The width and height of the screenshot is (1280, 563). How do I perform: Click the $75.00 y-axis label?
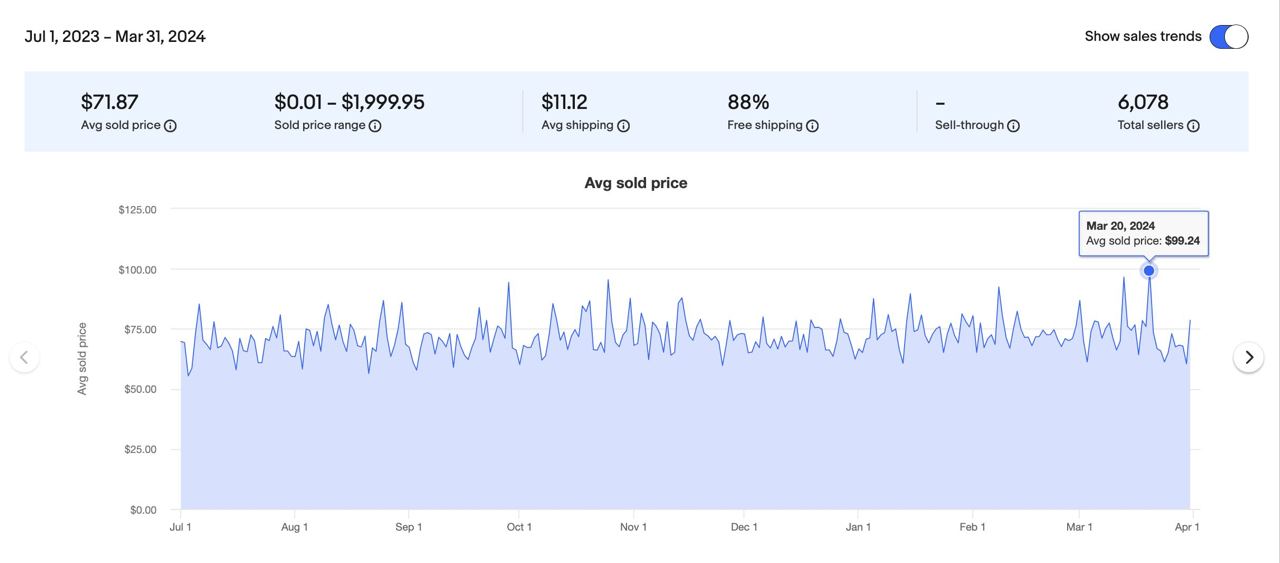(139, 330)
